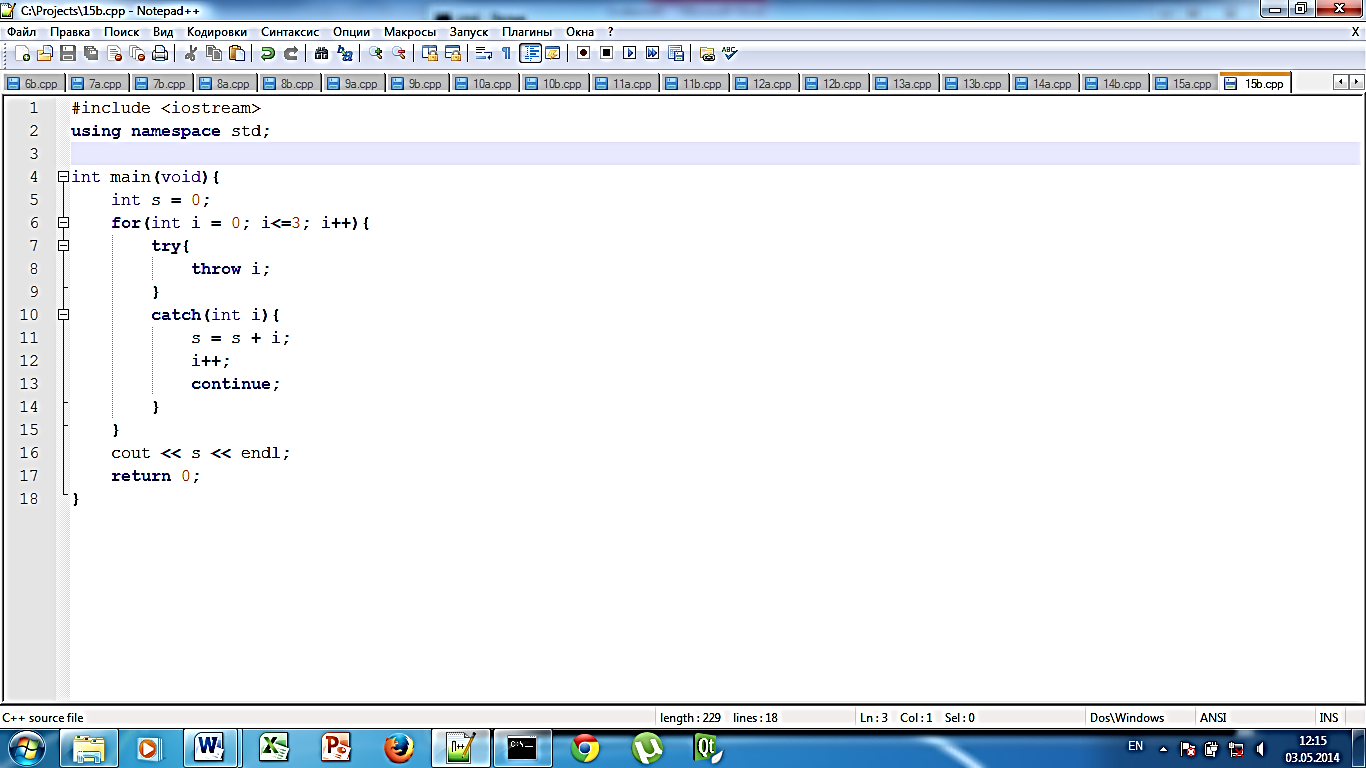Click the Dos\Windows line ending status field
The height and width of the screenshot is (768, 1366).
click(x=1141, y=717)
